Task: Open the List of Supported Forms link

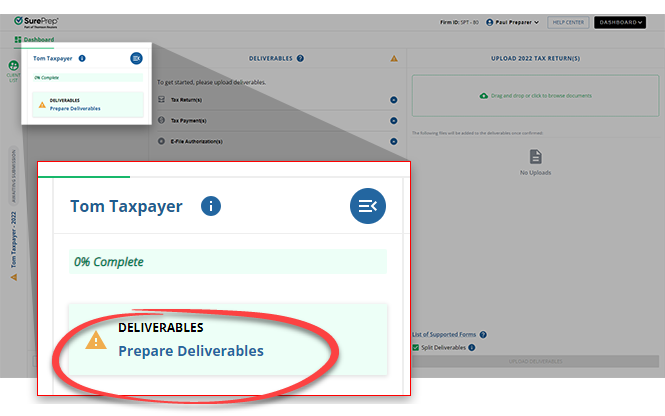Action: (x=444, y=335)
